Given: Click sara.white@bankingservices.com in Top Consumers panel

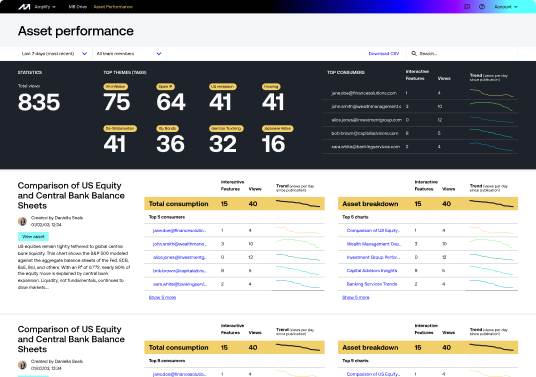Looking at the screenshot, I should click(365, 147).
